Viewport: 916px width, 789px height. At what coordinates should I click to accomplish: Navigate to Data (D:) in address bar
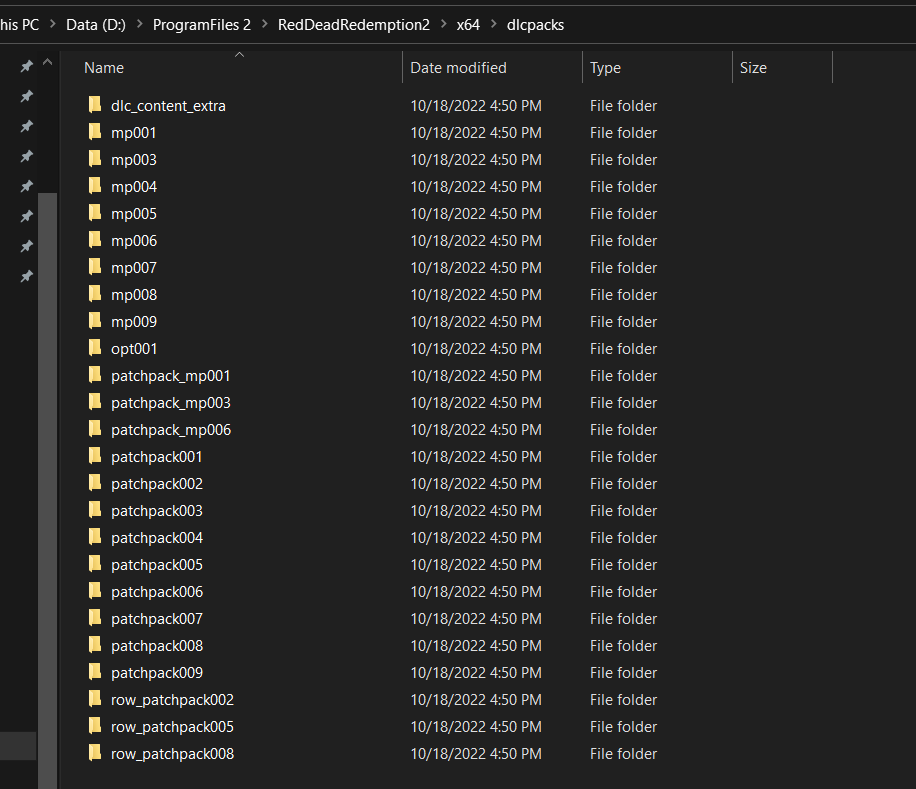click(96, 25)
